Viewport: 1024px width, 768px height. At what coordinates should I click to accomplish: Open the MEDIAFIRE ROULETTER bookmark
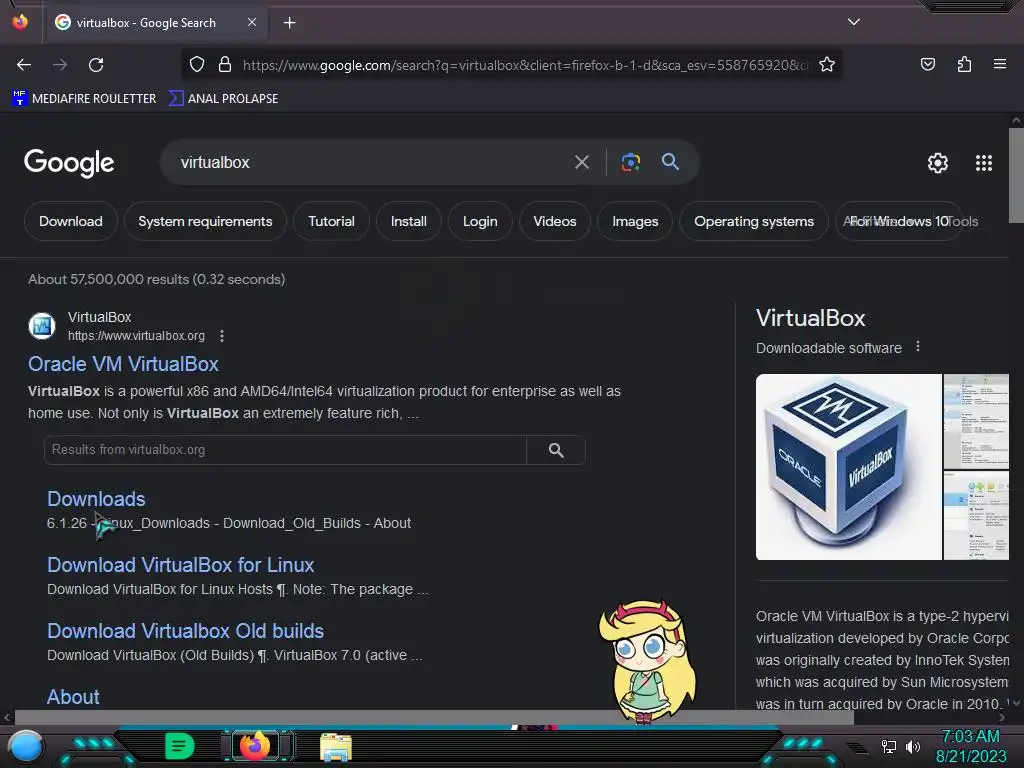84,99
